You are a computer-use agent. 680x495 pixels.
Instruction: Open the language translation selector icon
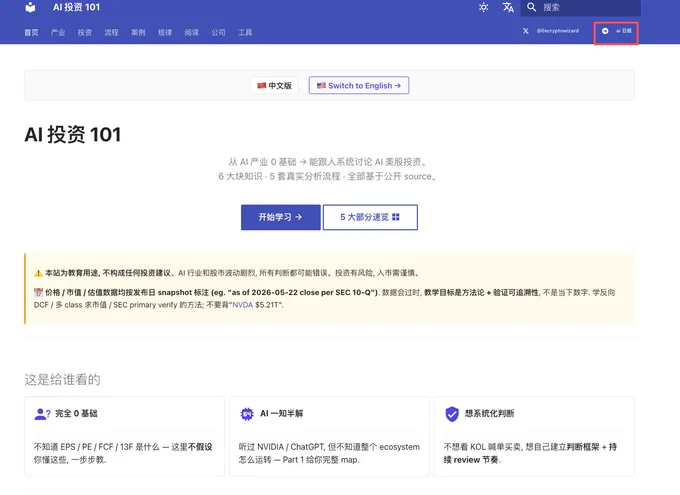pyautogui.click(x=508, y=7)
